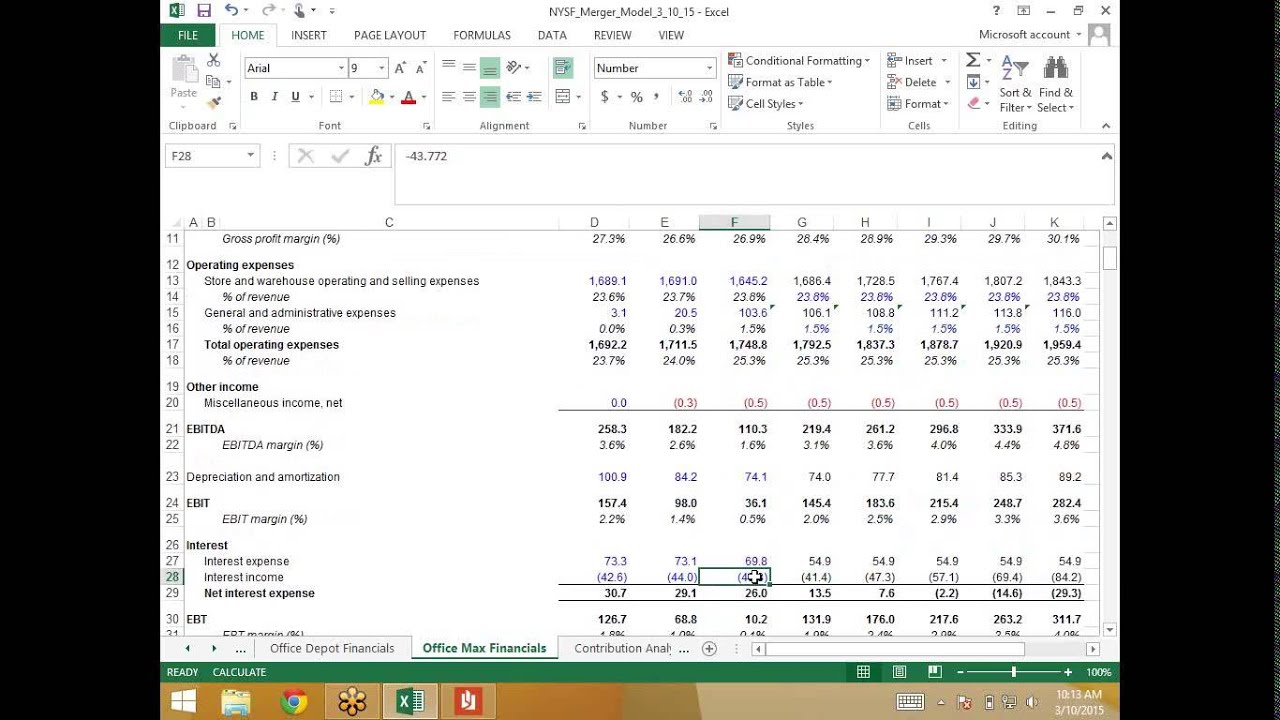Open the Office Depot Financials sheet
Viewport: 1280px width, 720px height.
click(x=332, y=648)
